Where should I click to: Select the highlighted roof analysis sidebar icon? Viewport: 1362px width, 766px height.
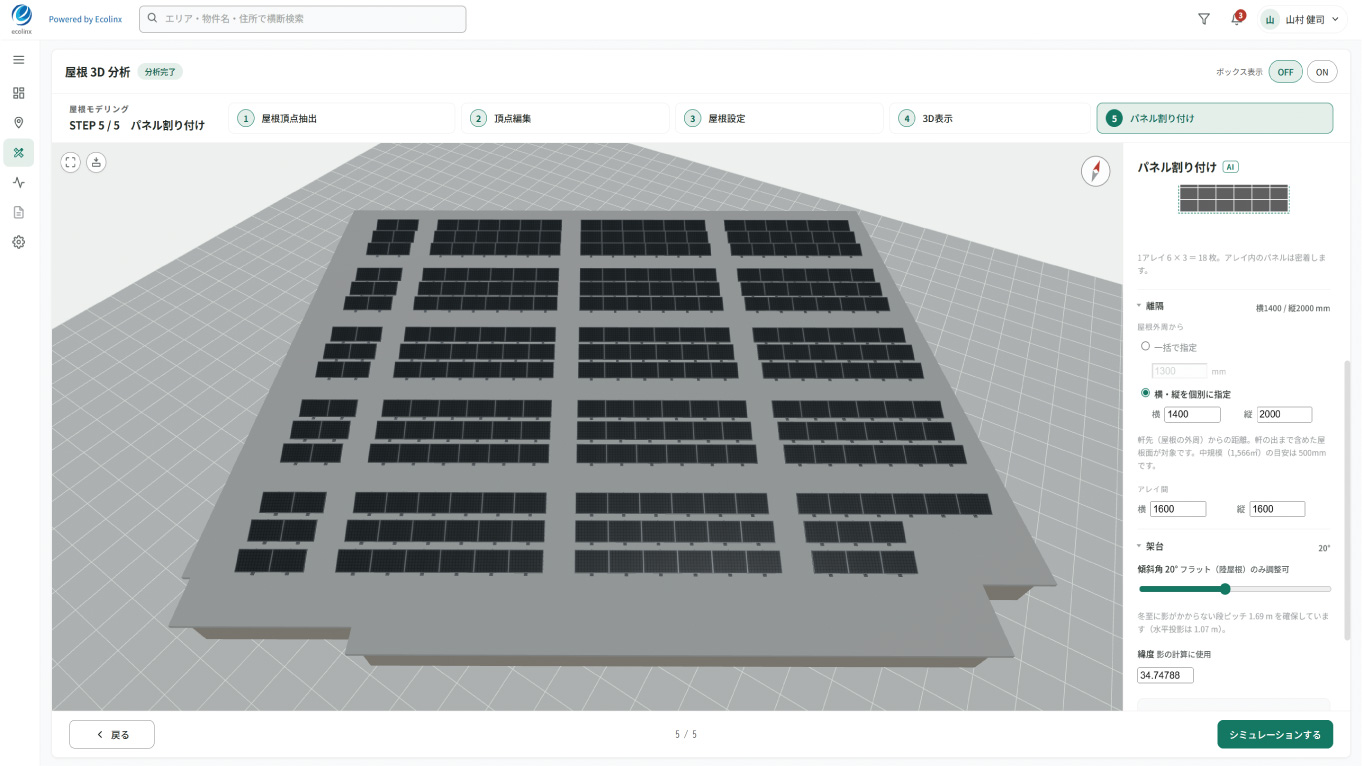(x=18, y=152)
